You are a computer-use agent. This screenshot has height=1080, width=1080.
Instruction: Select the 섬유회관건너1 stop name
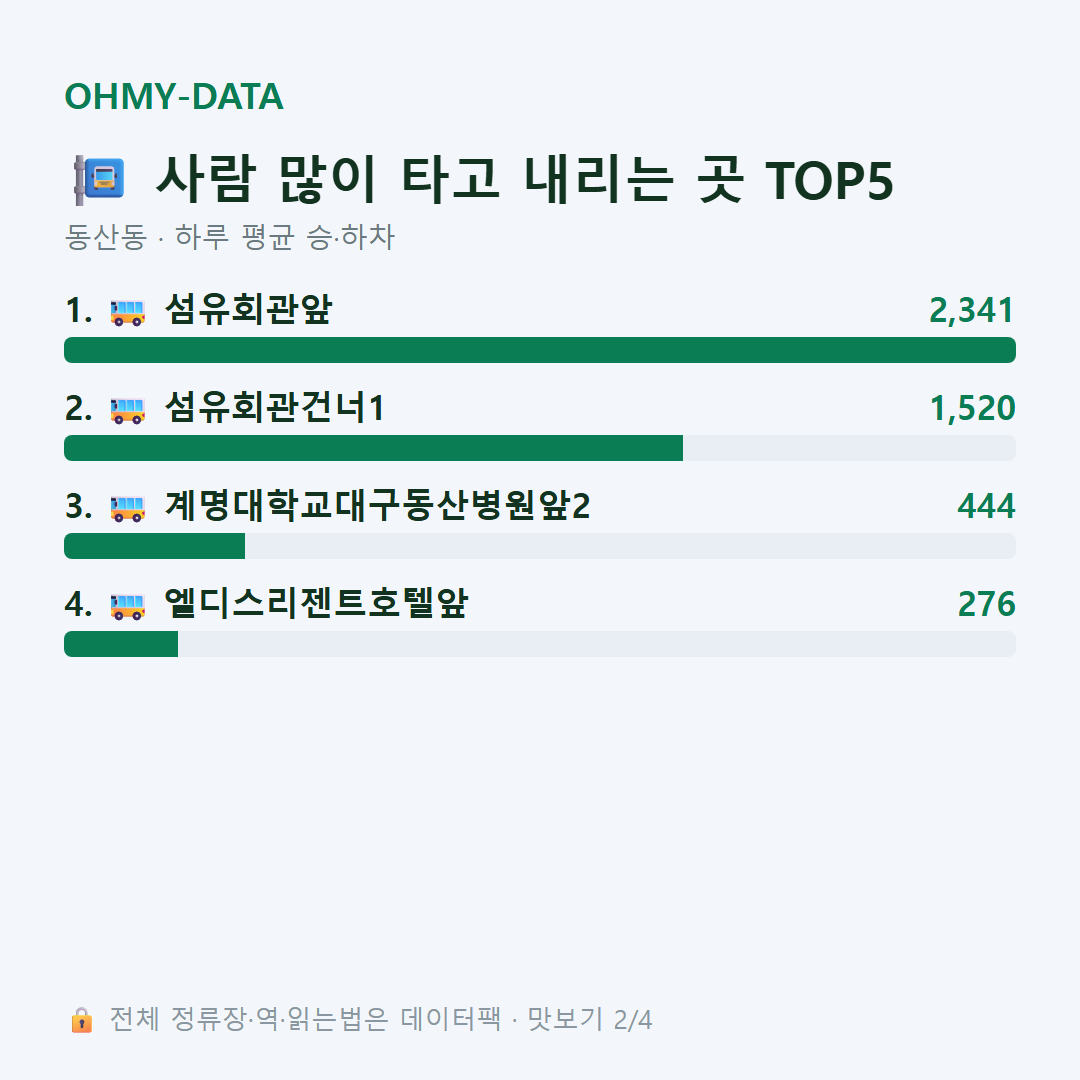274,408
